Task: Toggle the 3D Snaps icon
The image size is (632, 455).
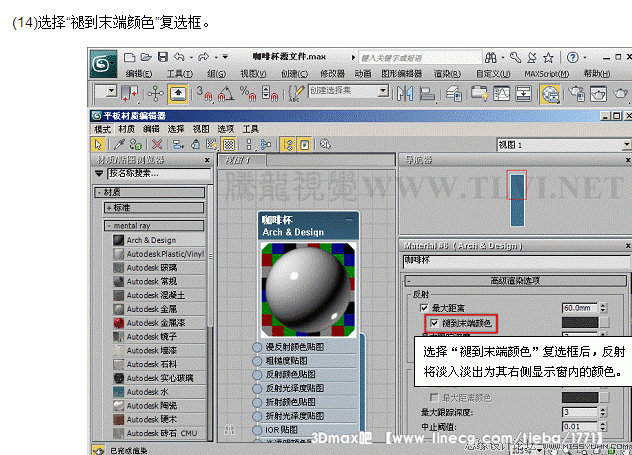Action: click(204, 93)
